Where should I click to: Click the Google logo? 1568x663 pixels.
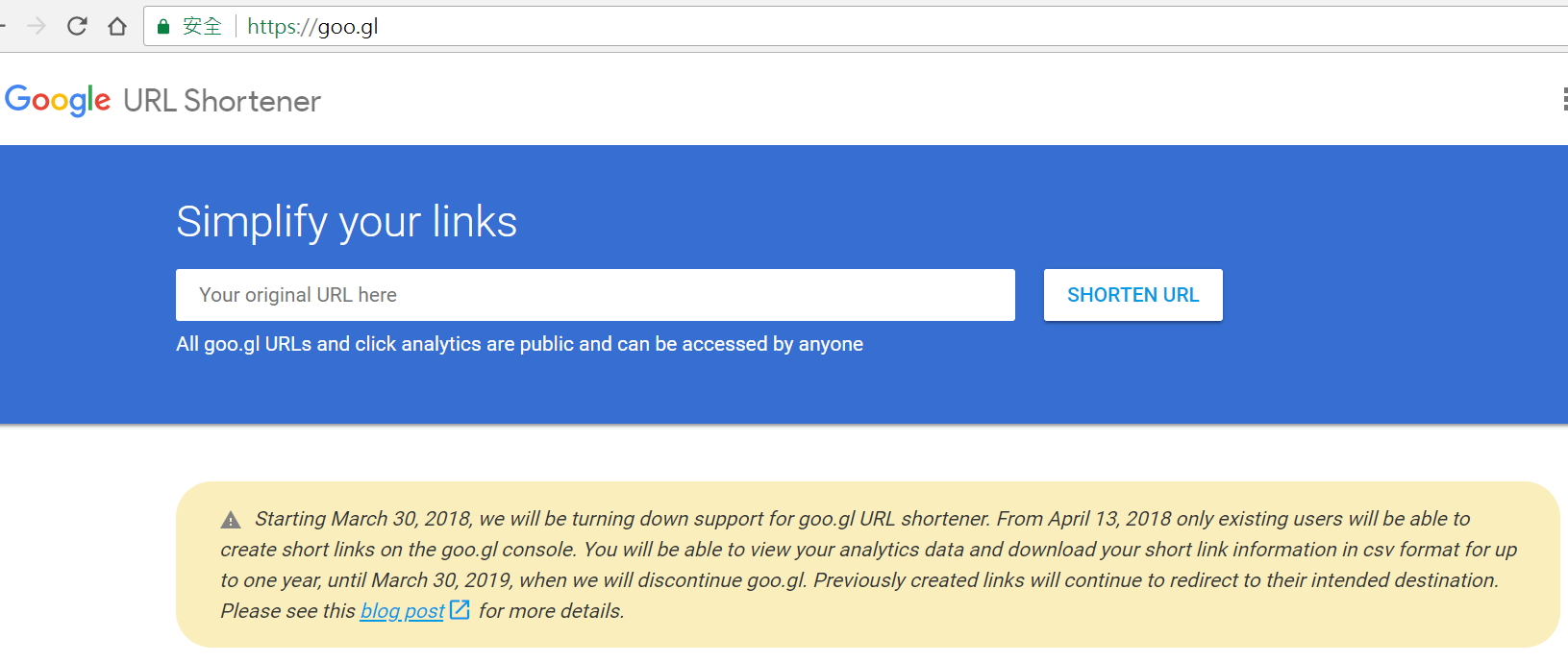coord(58,100)
